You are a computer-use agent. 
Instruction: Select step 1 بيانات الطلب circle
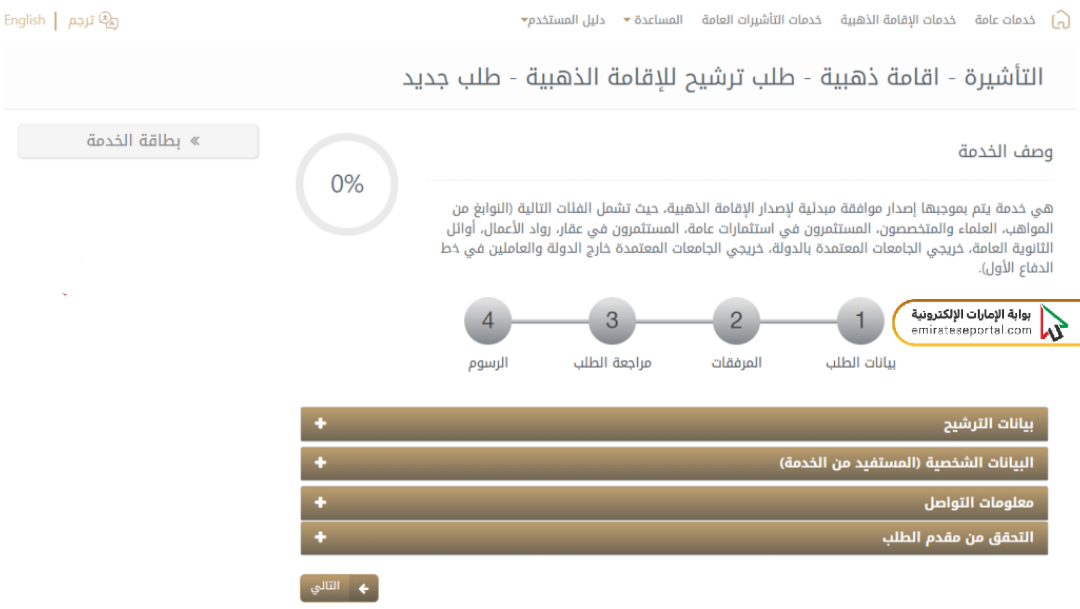point(860,320)
